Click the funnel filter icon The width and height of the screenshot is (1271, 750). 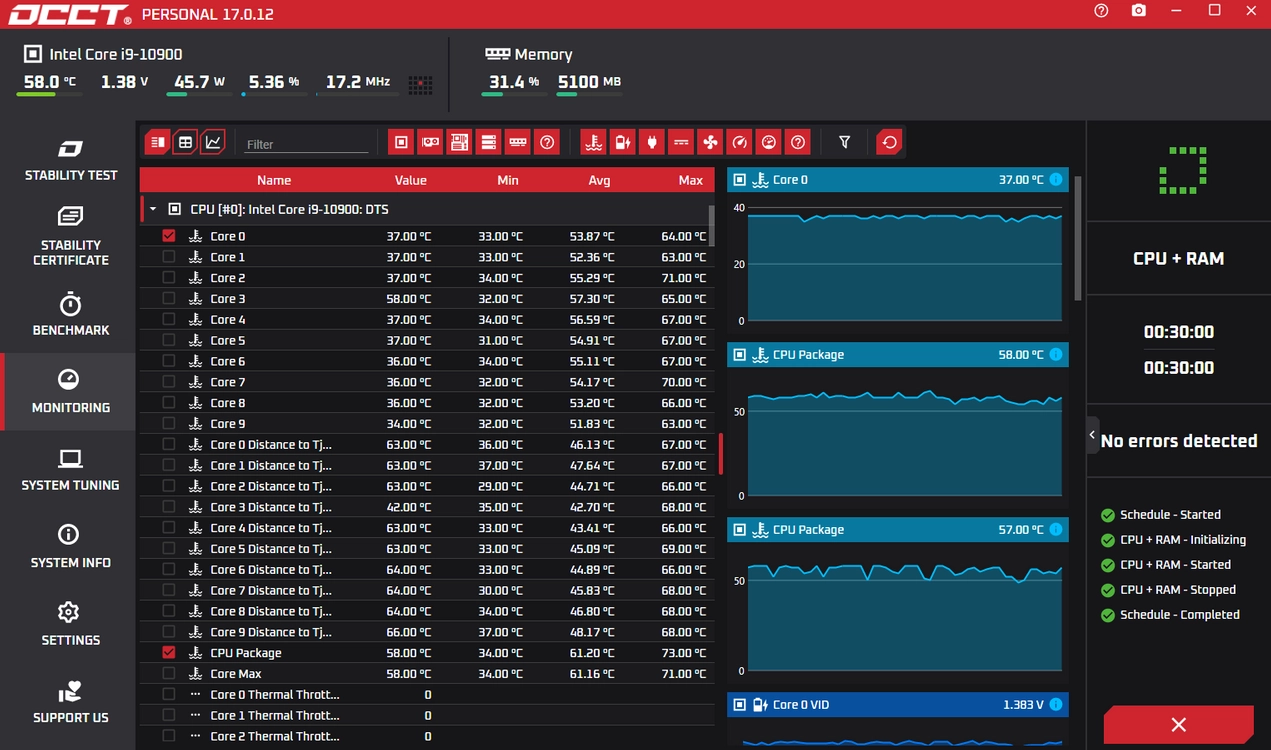click(x=845, y=143)
